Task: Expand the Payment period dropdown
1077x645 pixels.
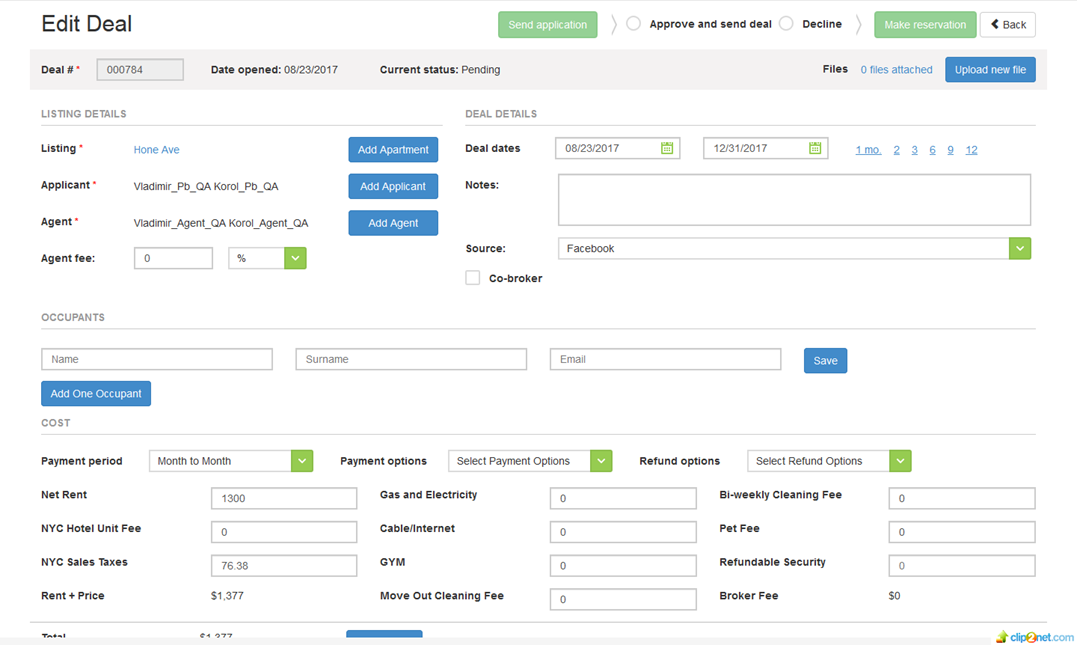Action: (301, 461)
